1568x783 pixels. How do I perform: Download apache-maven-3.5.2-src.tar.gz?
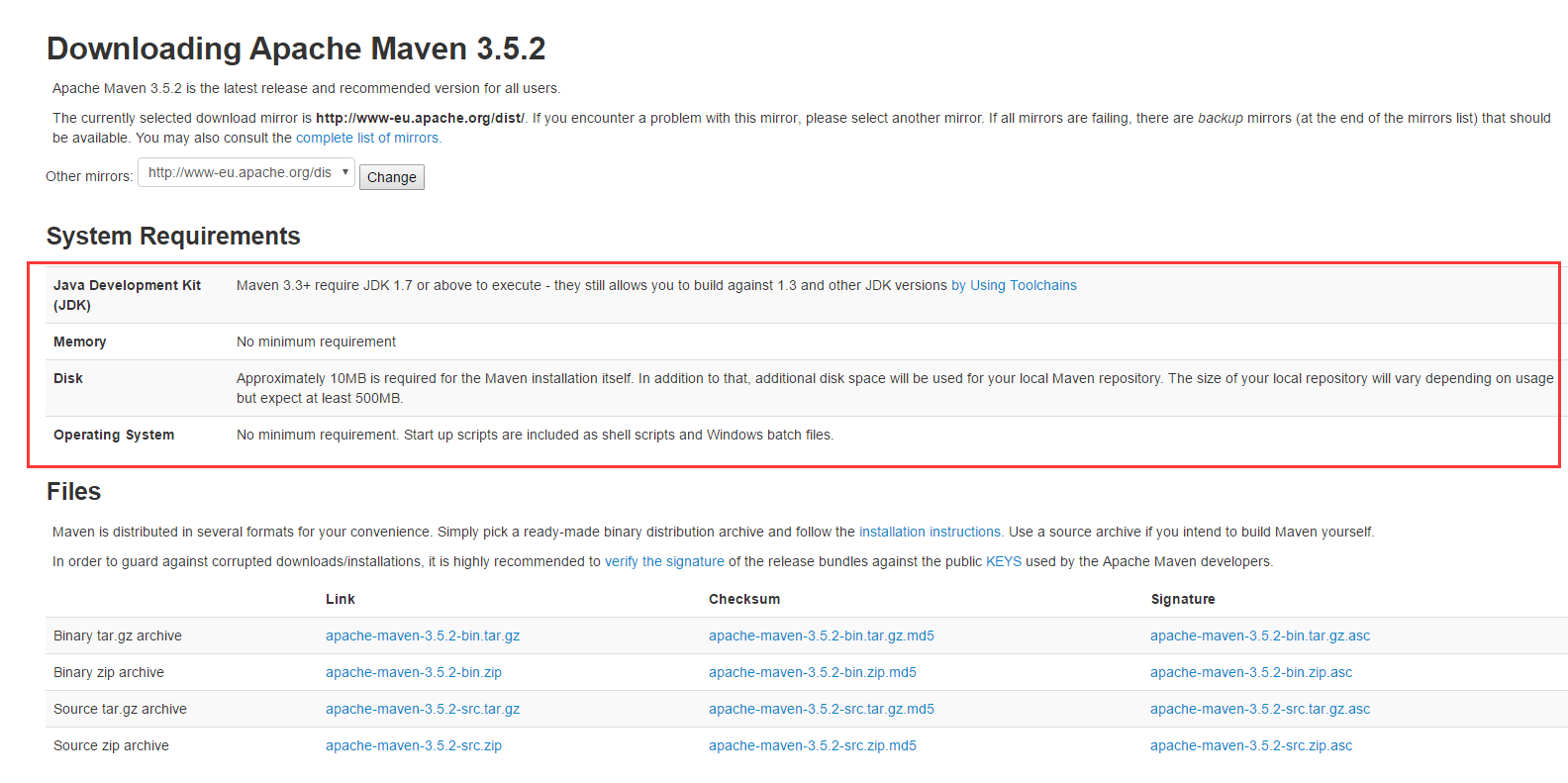point(423,709)
